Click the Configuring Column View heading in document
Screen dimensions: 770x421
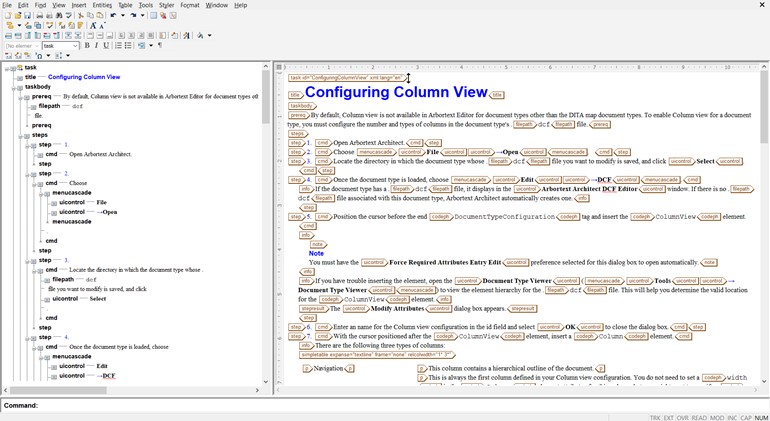pos(396,92)
